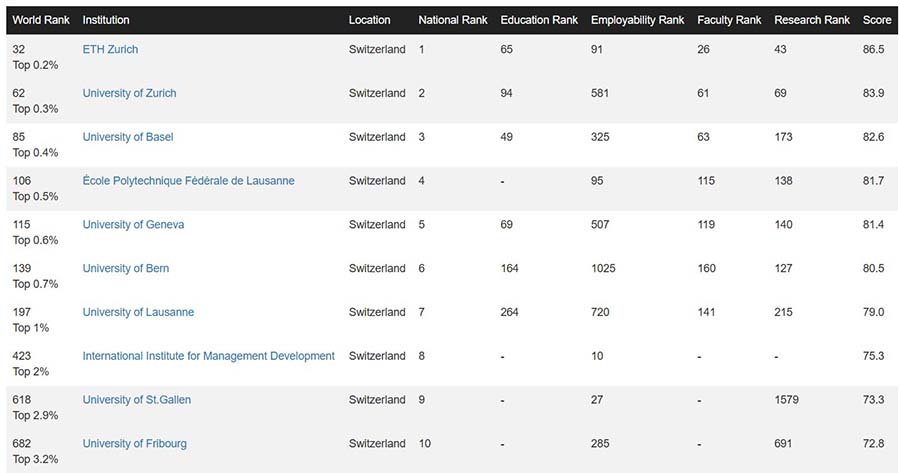Click ETH Zurich's score value 86.5

pos(873,49)
